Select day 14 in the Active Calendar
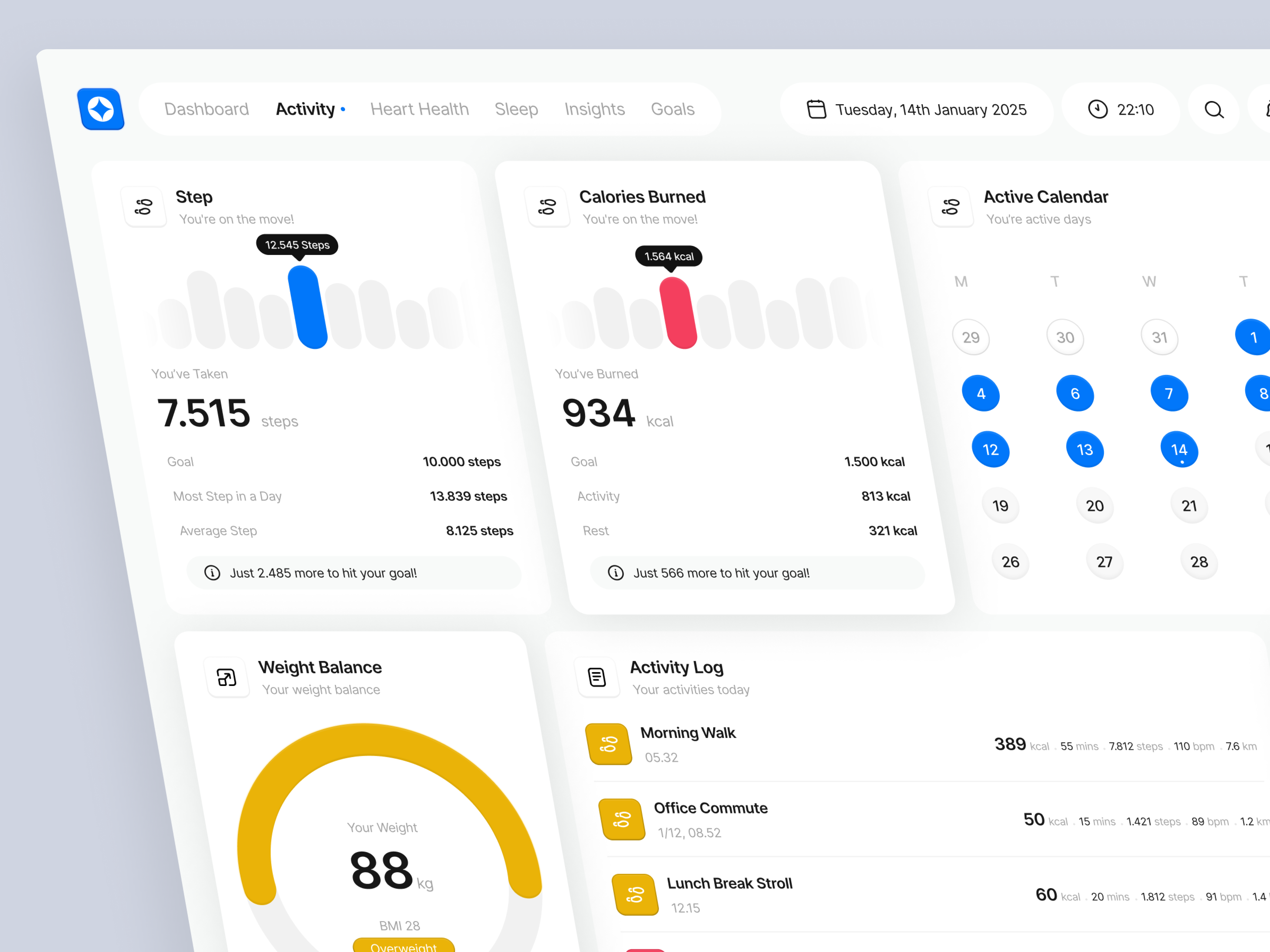The width and height of the screenshot is (1270, 952). pos(1179,449)
